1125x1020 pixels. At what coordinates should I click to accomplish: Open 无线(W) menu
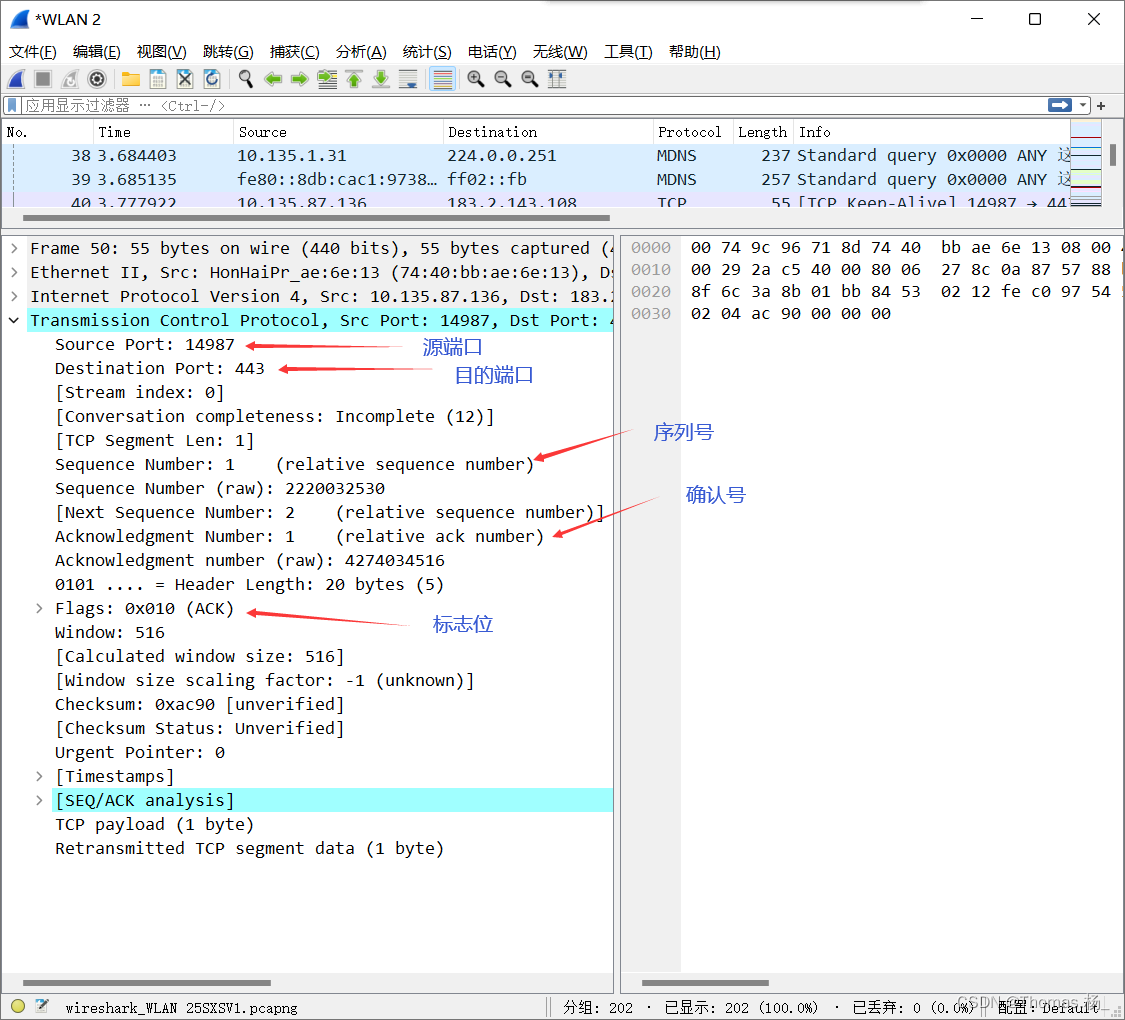tap(560, 52)
